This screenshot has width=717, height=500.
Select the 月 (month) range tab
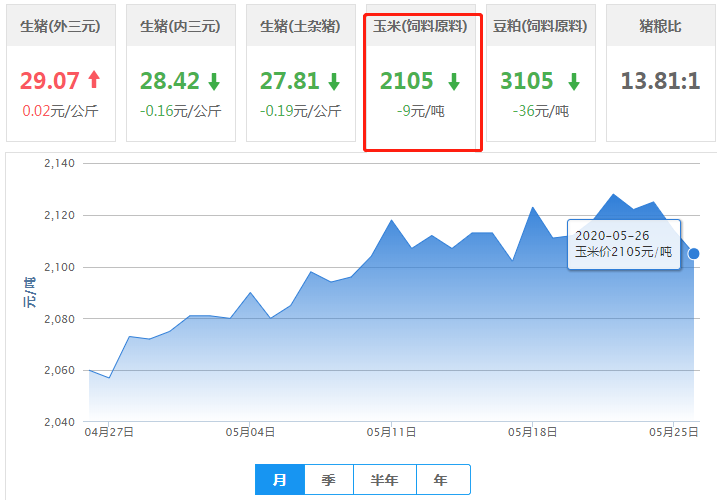pyautogui.click(x=280, y=480)
